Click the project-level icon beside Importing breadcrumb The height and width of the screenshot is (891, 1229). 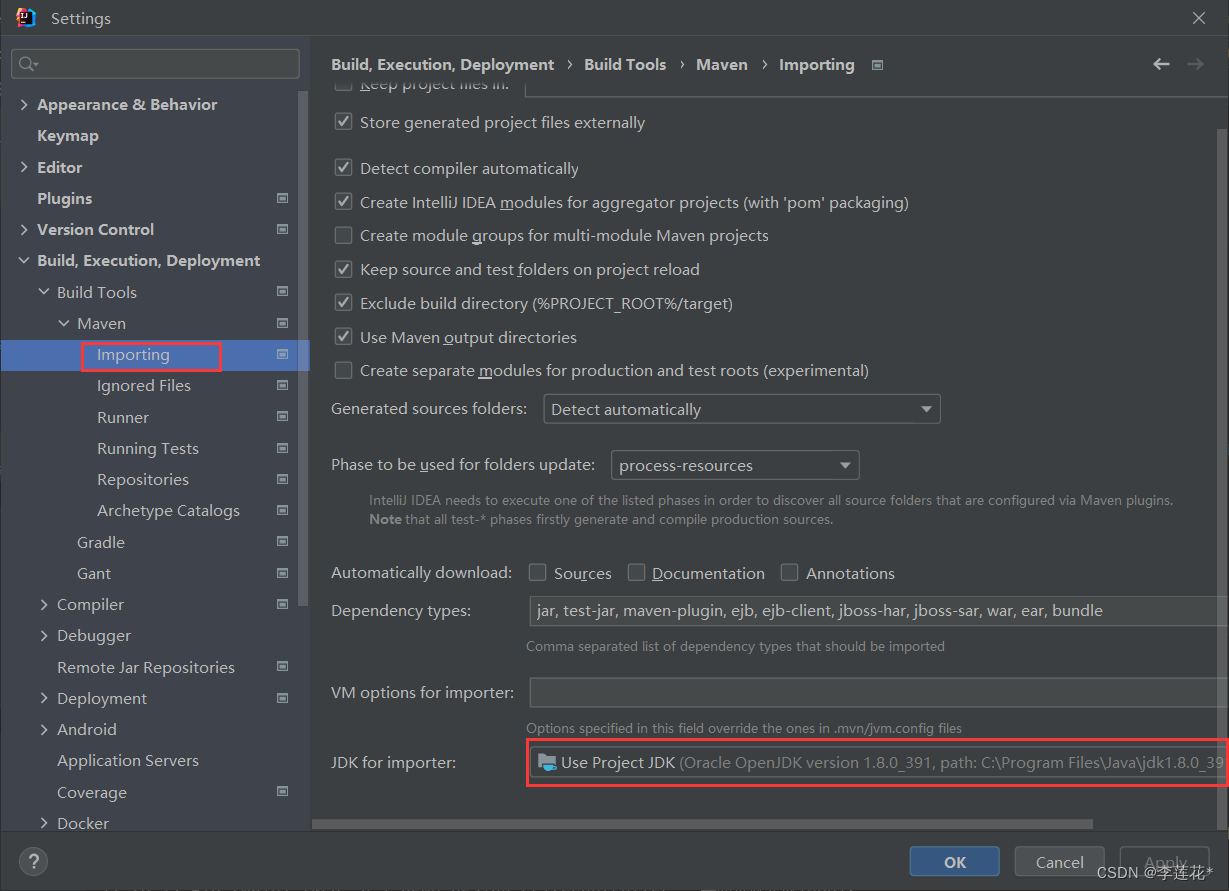click(877, 65)
